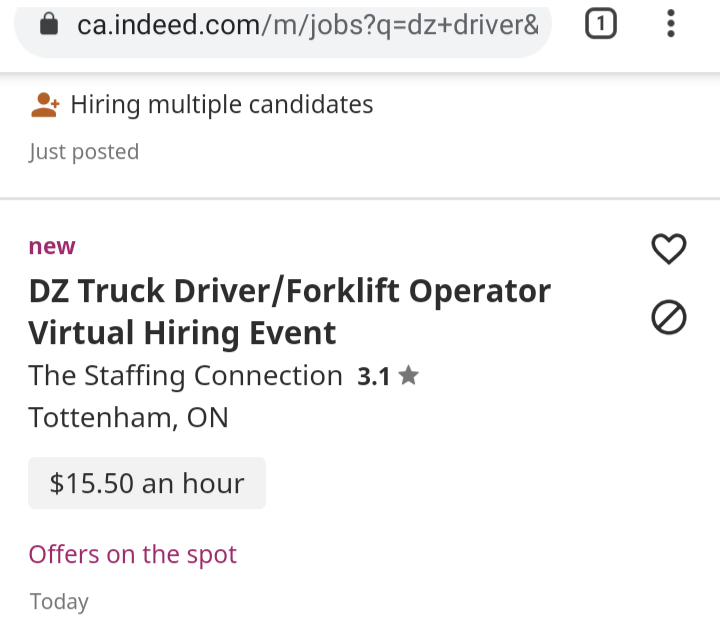Image resolution: width=720 pixels, height=642 pixels.
Task: Click the divider line between job listings
Action: click(x=360, y=198)
